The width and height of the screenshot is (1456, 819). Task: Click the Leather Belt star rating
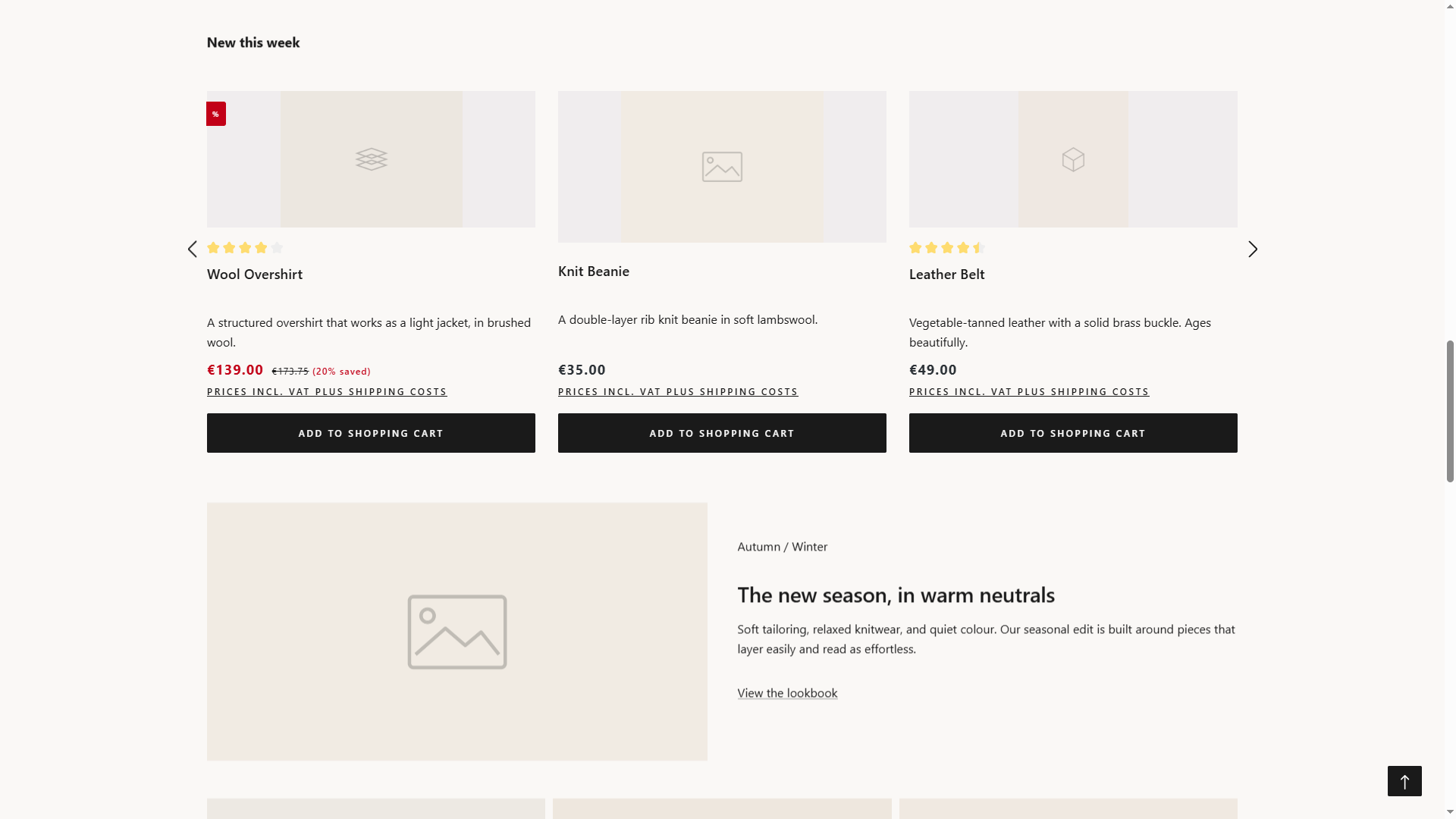pos(947,248)
